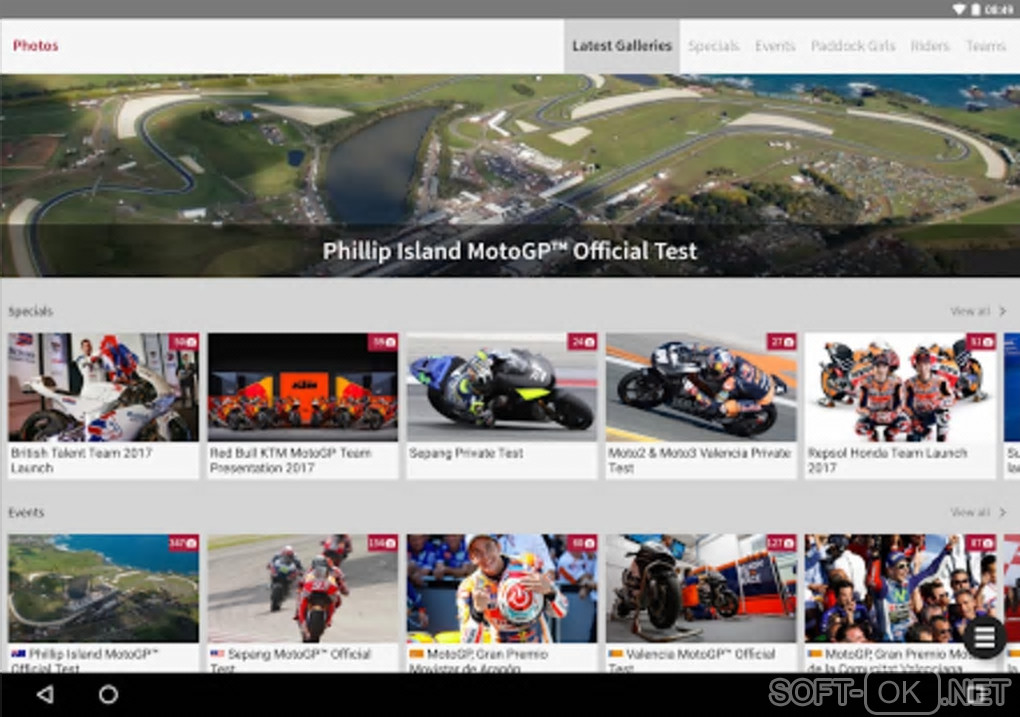
Task: Tap the Android back navigation icon
Action: [45, 694]
